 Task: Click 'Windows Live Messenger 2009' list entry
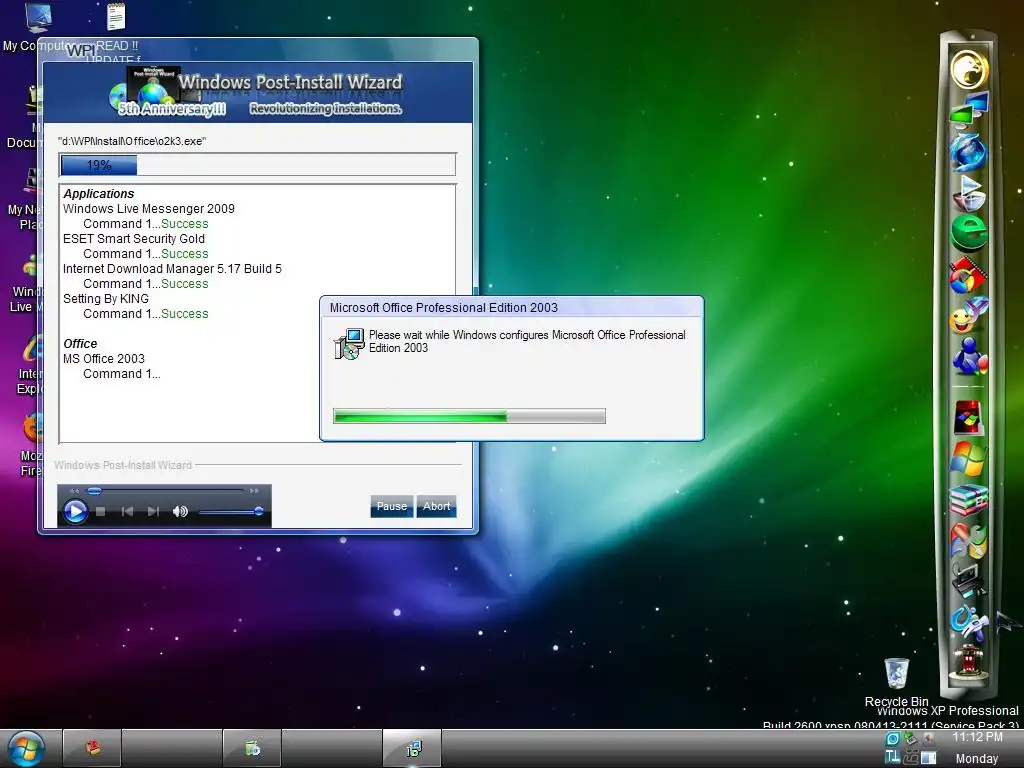[x=149, y=209]
